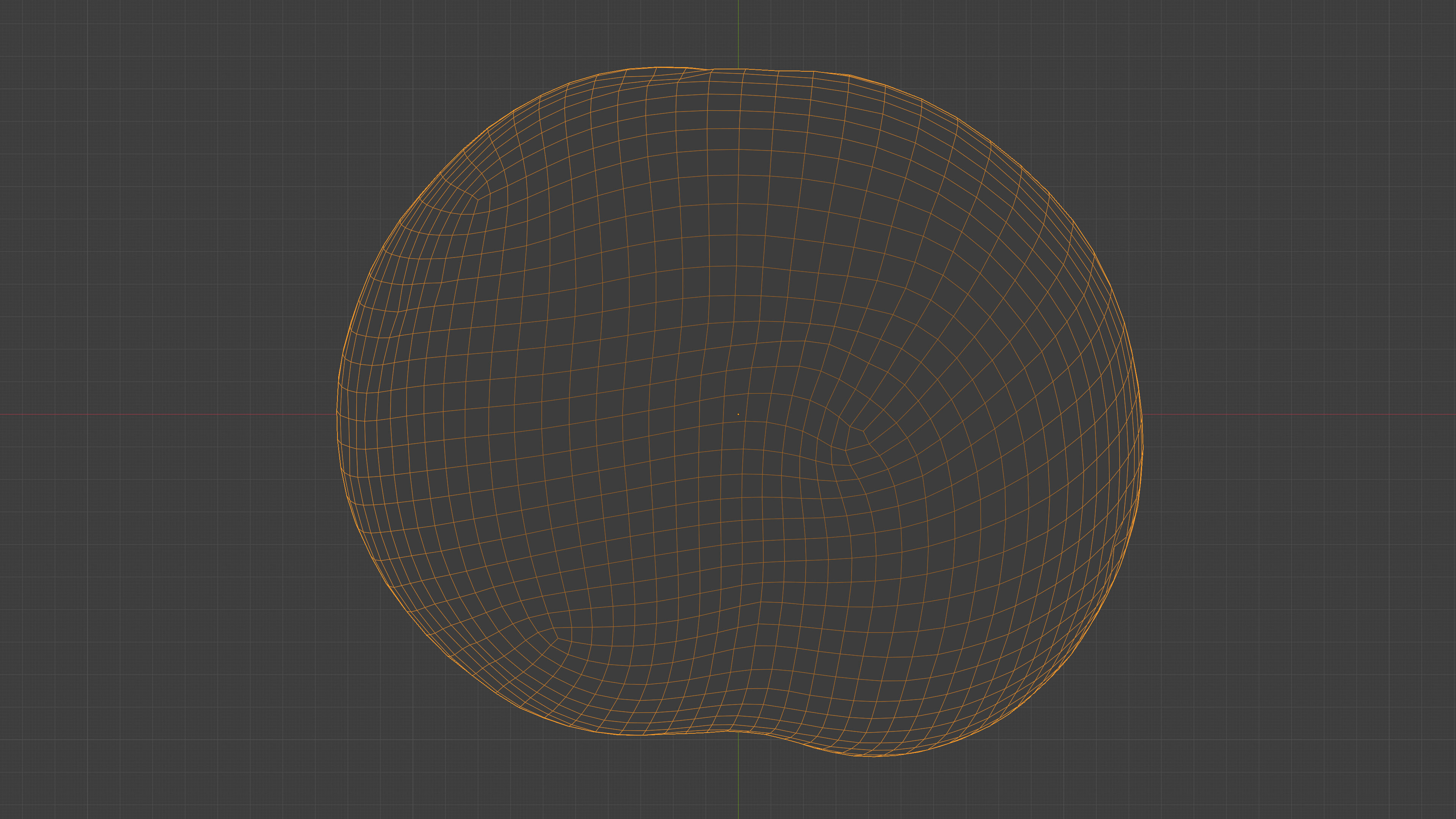Click the red X axis line right of mesh
Screen dimensions: 1456x819
1300,414
